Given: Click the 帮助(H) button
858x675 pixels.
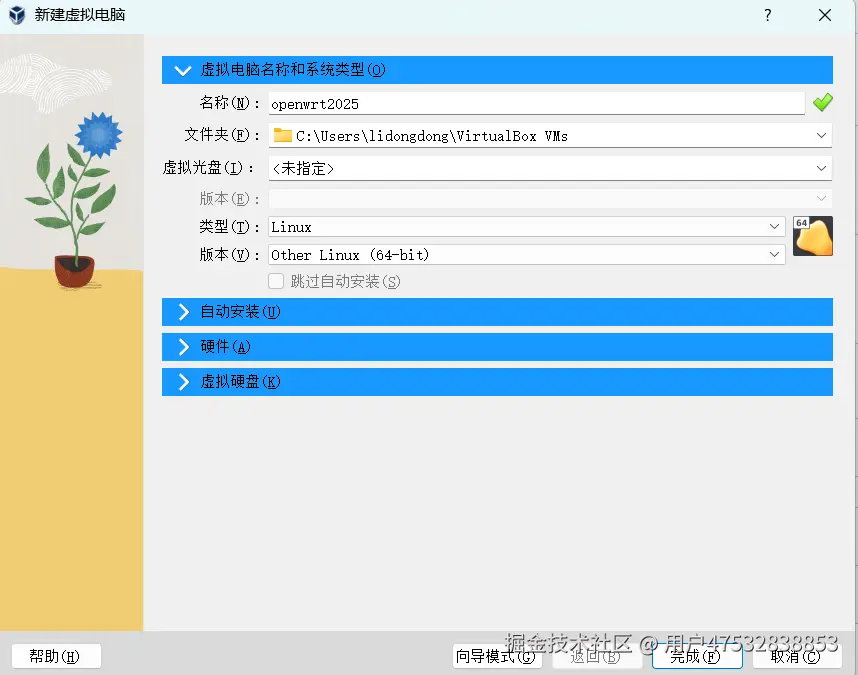Looking at the screenshot, I should point(56,656).
